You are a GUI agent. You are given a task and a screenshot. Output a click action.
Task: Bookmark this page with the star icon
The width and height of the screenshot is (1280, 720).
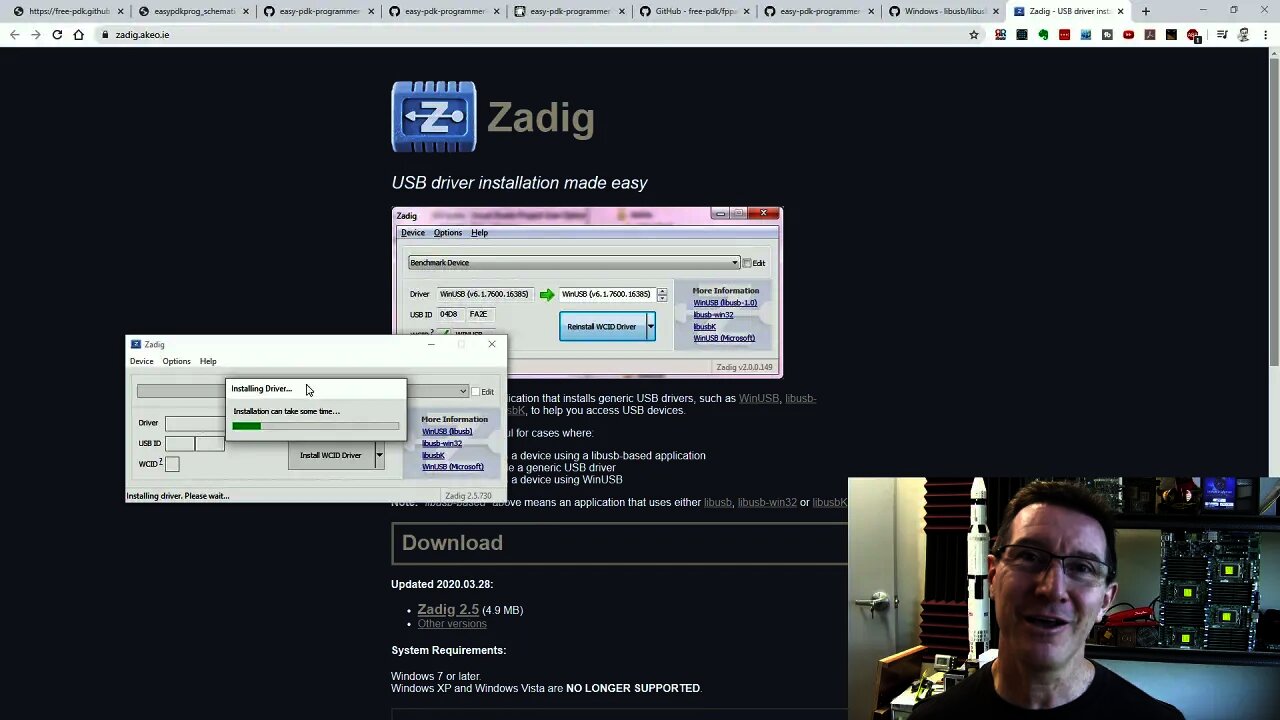coord(973,35)
